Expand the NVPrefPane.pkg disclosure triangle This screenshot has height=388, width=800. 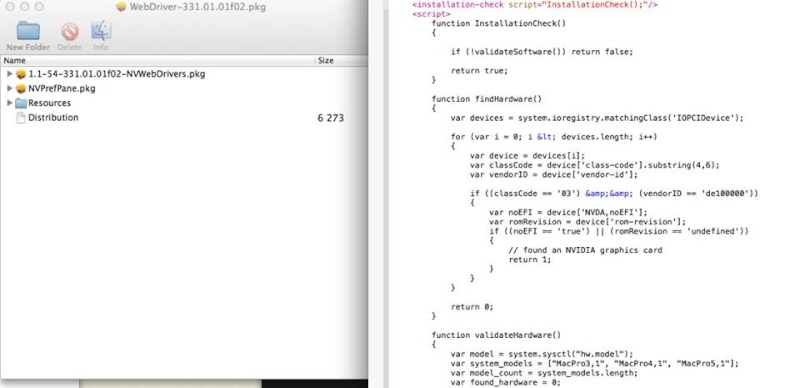9,88
